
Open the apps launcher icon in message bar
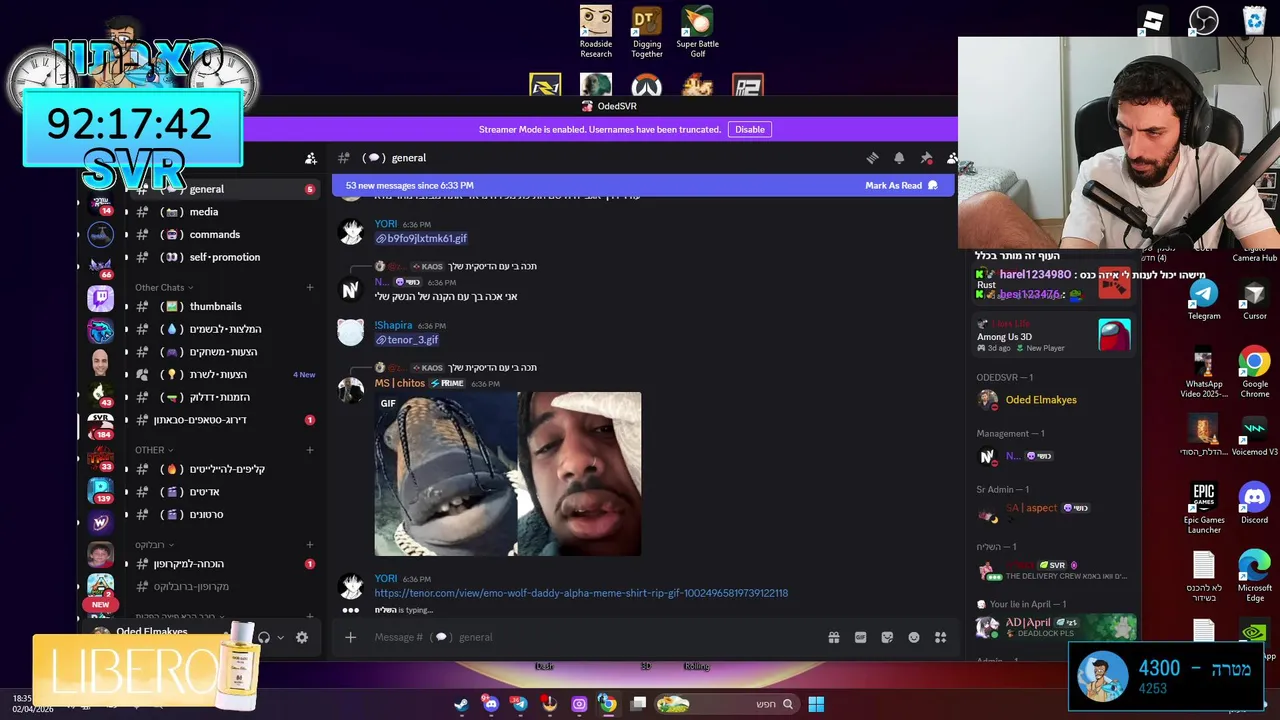point(940,637)
